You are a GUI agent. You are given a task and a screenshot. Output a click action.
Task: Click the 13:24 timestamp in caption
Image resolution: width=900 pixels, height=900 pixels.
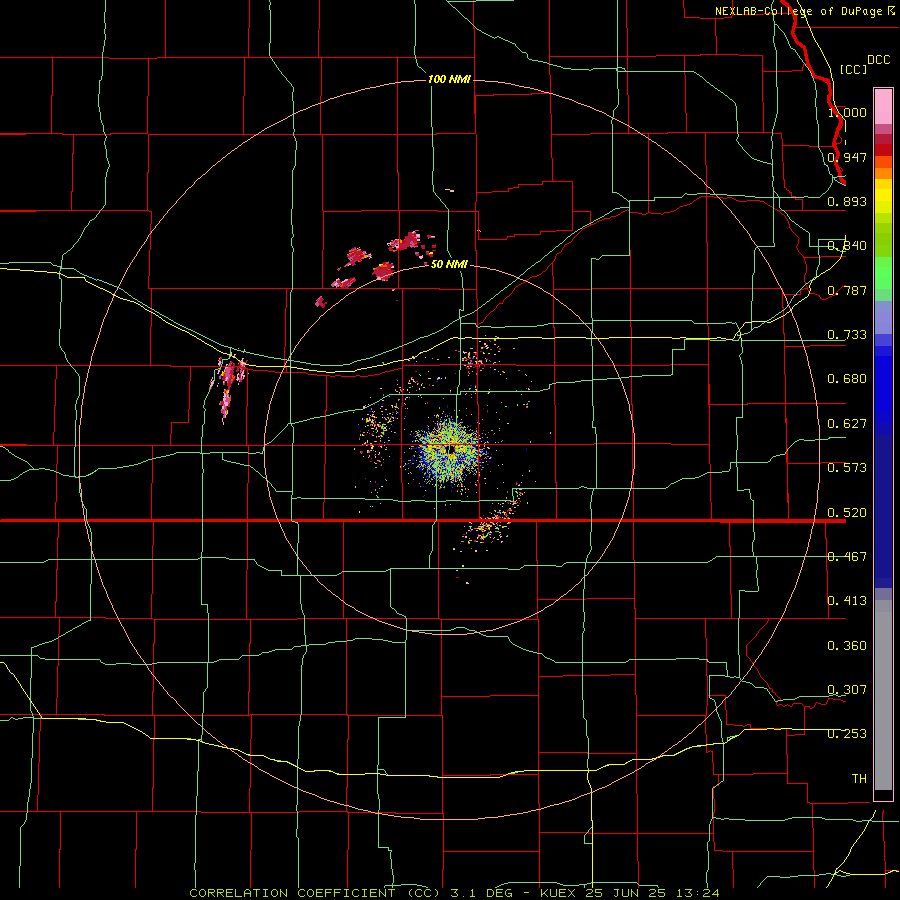[698, 893]
